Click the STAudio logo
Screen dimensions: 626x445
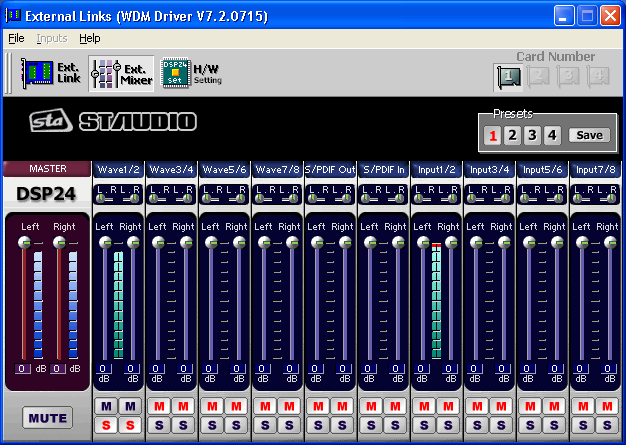click(x=113, y=121)
